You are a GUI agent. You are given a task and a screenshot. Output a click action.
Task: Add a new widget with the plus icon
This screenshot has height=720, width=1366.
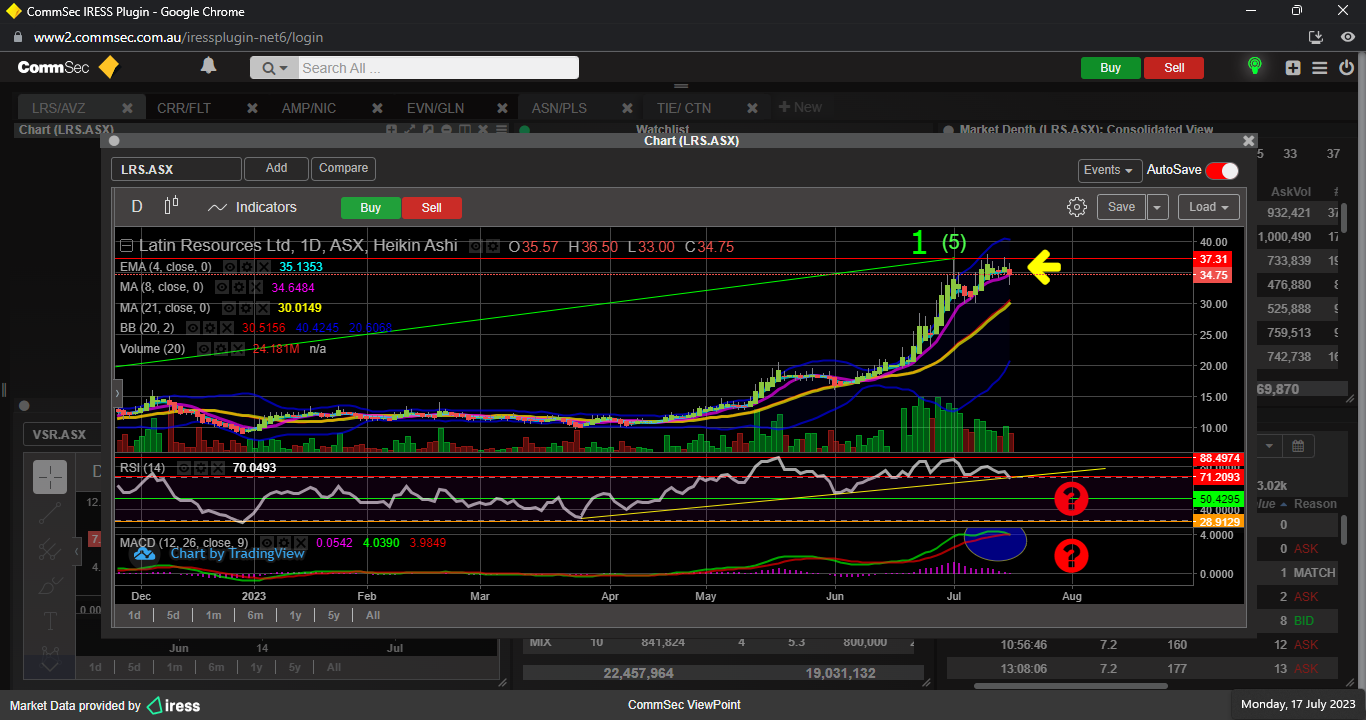[x=1293, y=68]
